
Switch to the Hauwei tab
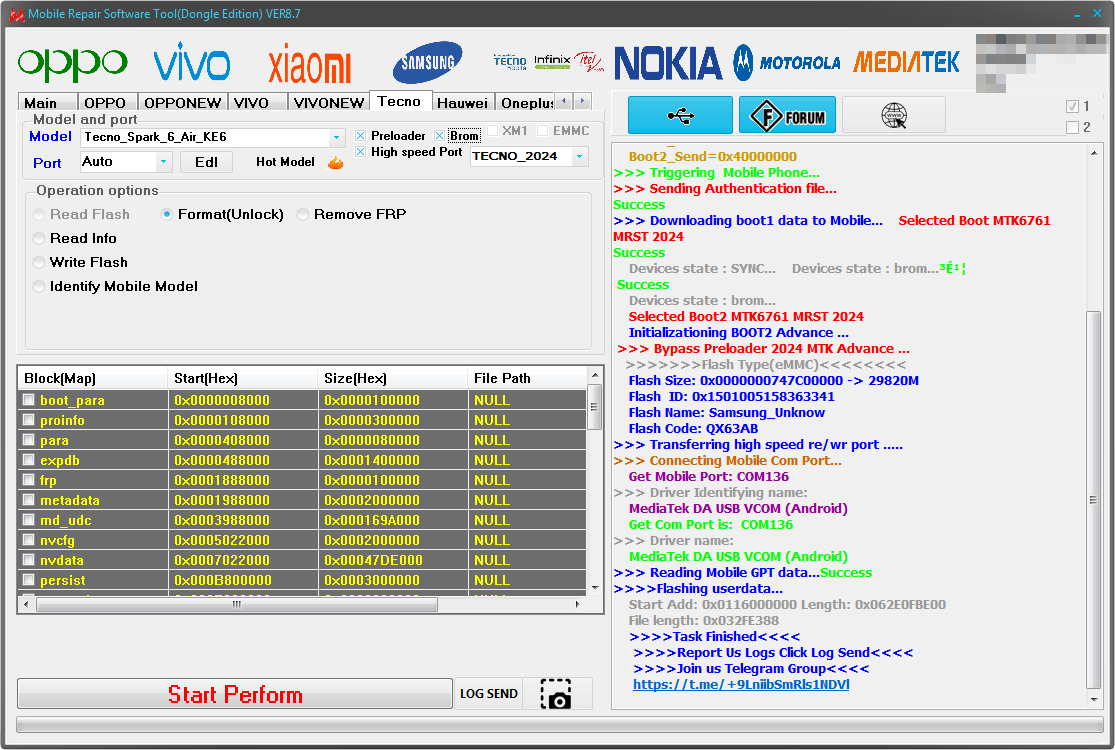(462, 103)
